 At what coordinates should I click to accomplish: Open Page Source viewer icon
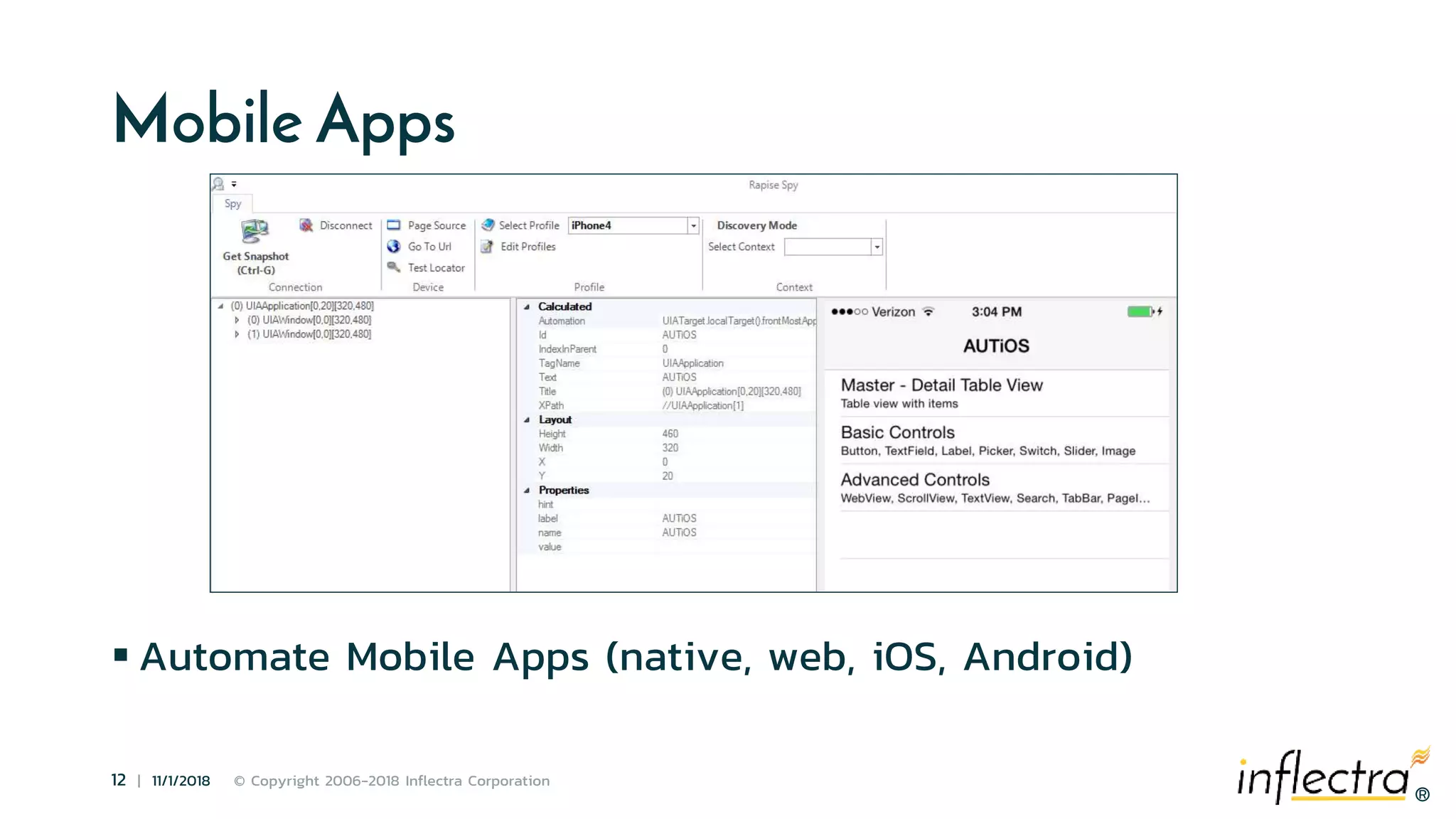click(394, 225)
